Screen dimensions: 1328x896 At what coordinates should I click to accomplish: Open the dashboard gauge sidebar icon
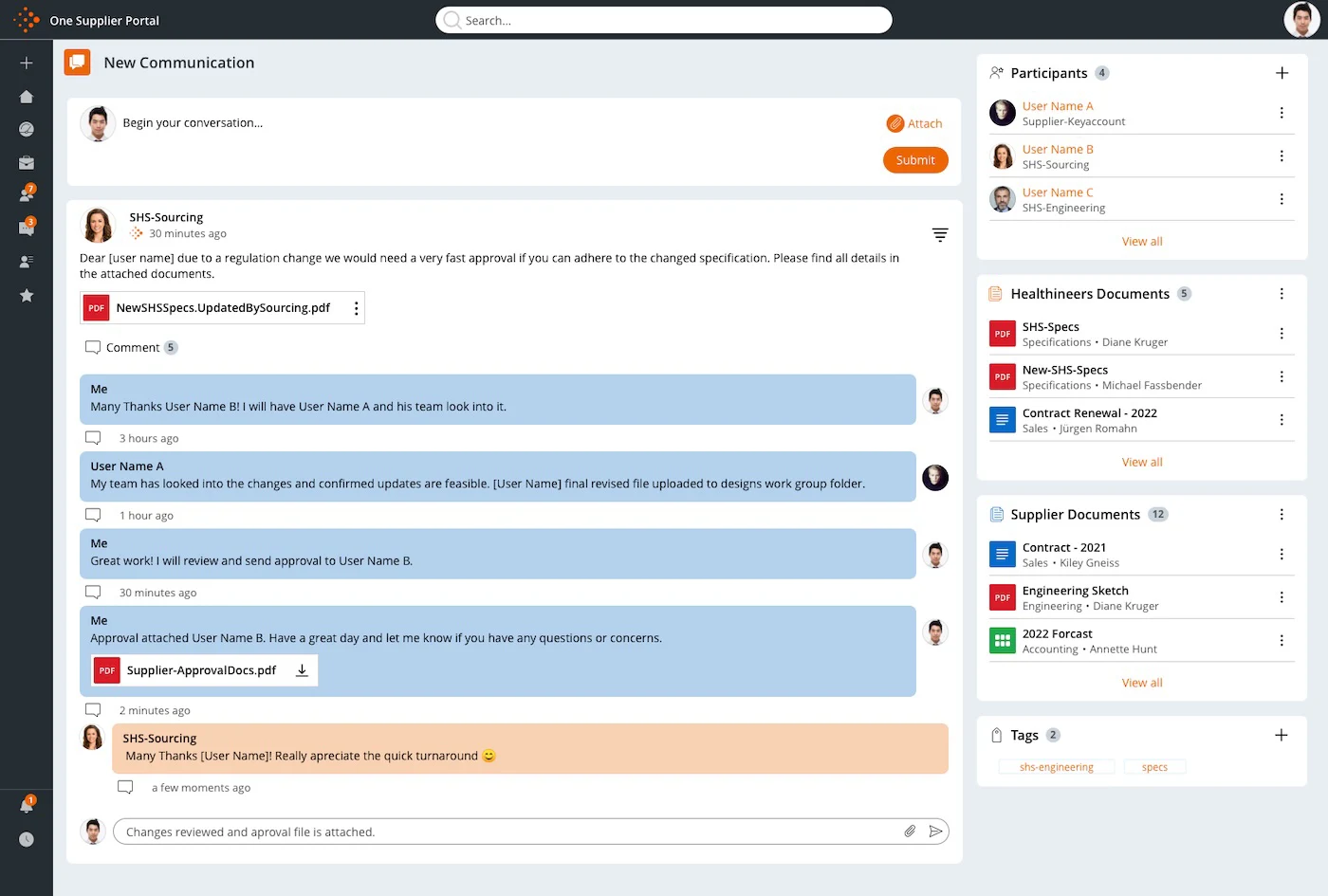pos(27,129)
